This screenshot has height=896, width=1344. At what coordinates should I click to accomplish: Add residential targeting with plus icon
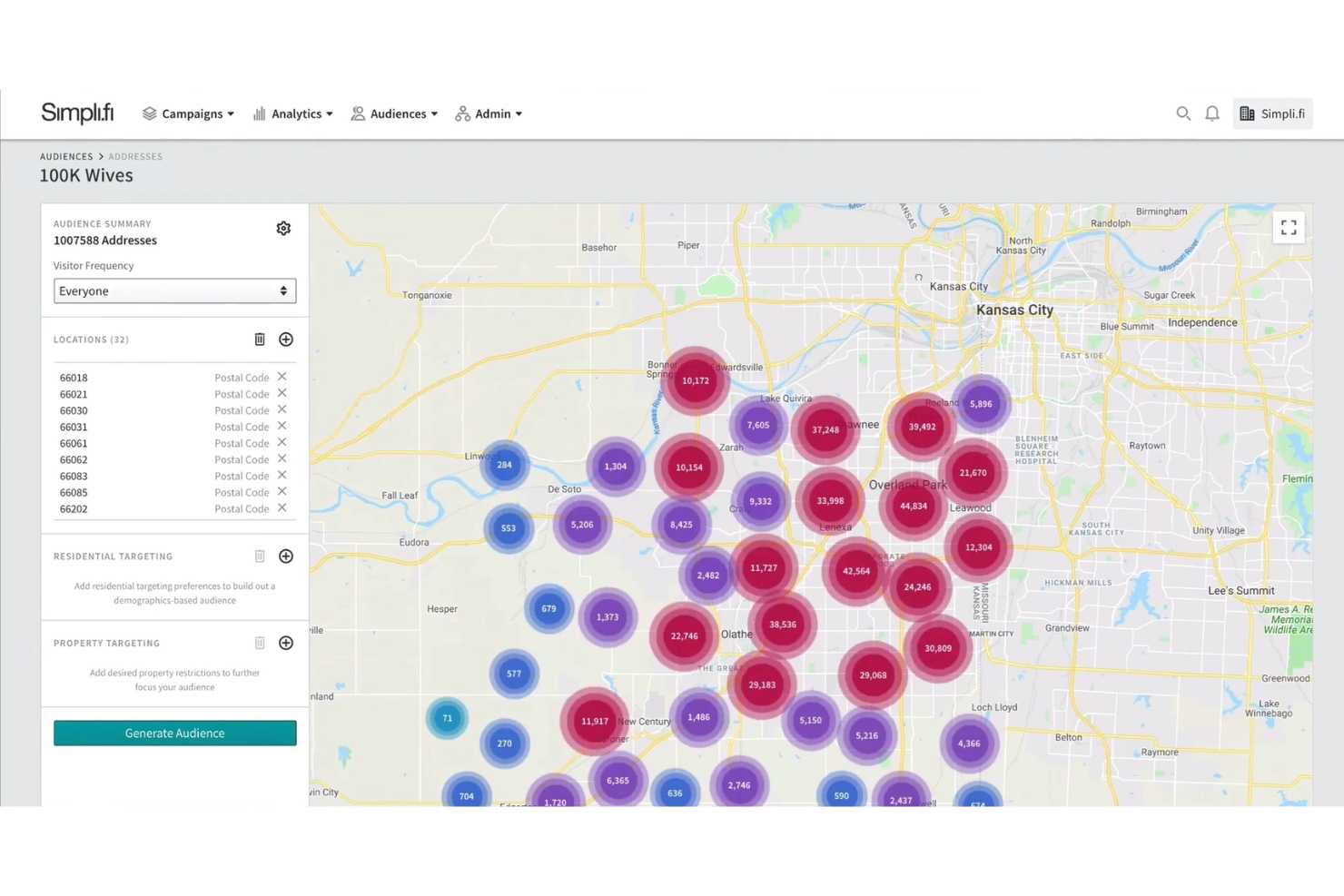[x=286, y=556]
